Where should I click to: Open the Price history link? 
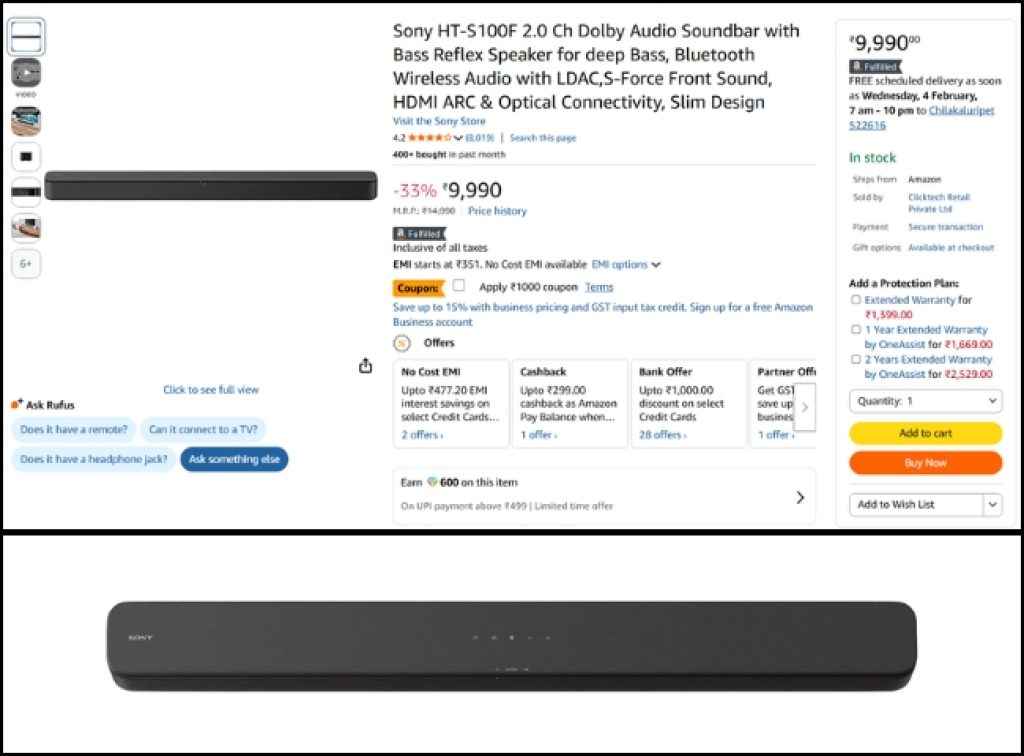pyautogui.click(x=499, y=210)
